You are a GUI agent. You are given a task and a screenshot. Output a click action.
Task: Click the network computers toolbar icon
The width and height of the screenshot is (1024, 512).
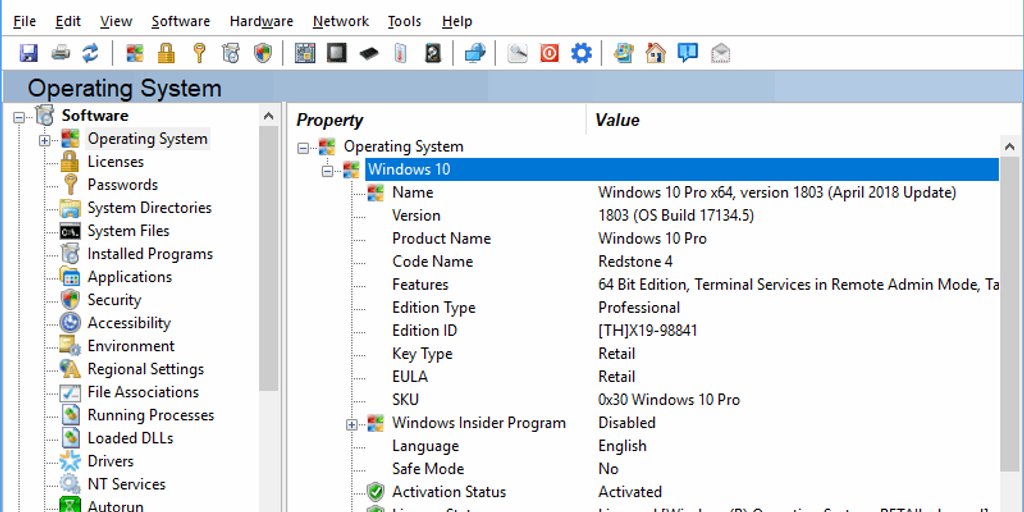pyautogui.click(x=475, y=53)
